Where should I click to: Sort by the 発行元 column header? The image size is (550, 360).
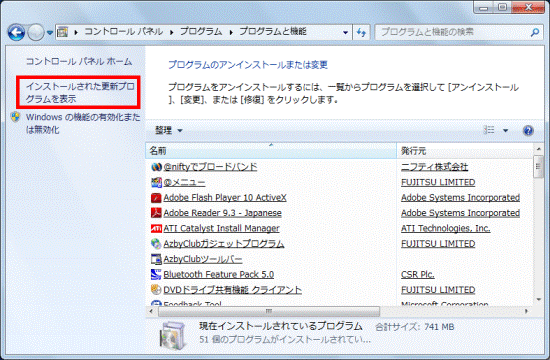tap(464, 151)
